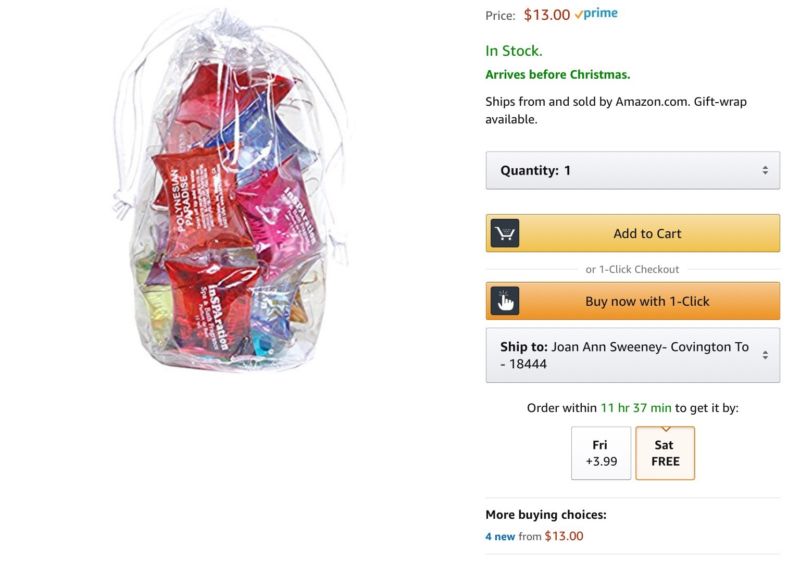This screenshot has width=800, height=561.
Task: Click the Ship to selector arrows icon
Action: (765, 355)
